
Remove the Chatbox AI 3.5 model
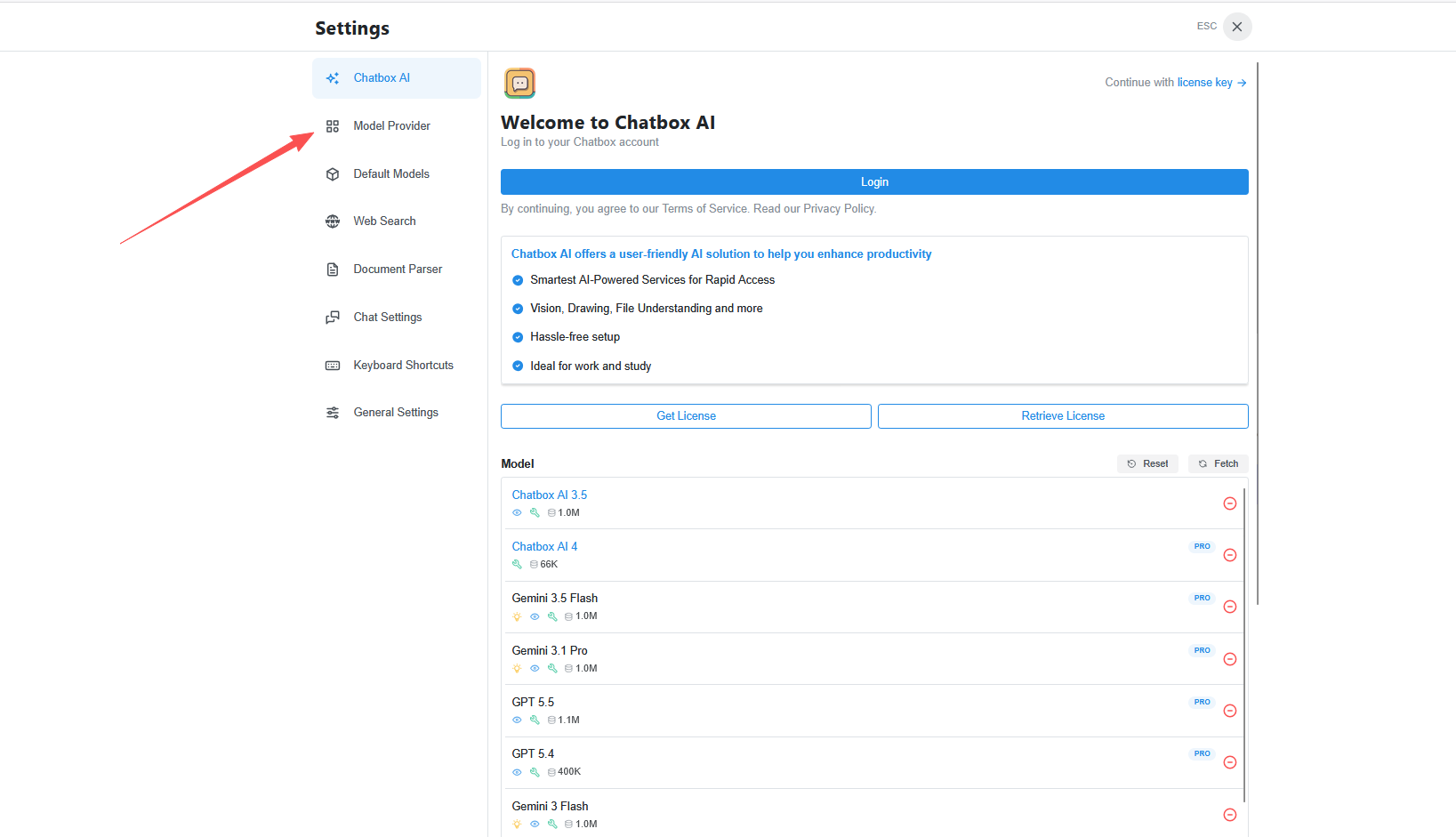[1230, 503]
